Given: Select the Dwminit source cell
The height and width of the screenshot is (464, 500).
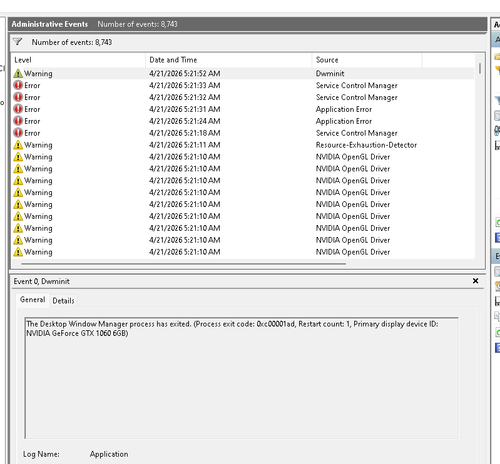Looking at the screenshot, I should pos(330,73).
